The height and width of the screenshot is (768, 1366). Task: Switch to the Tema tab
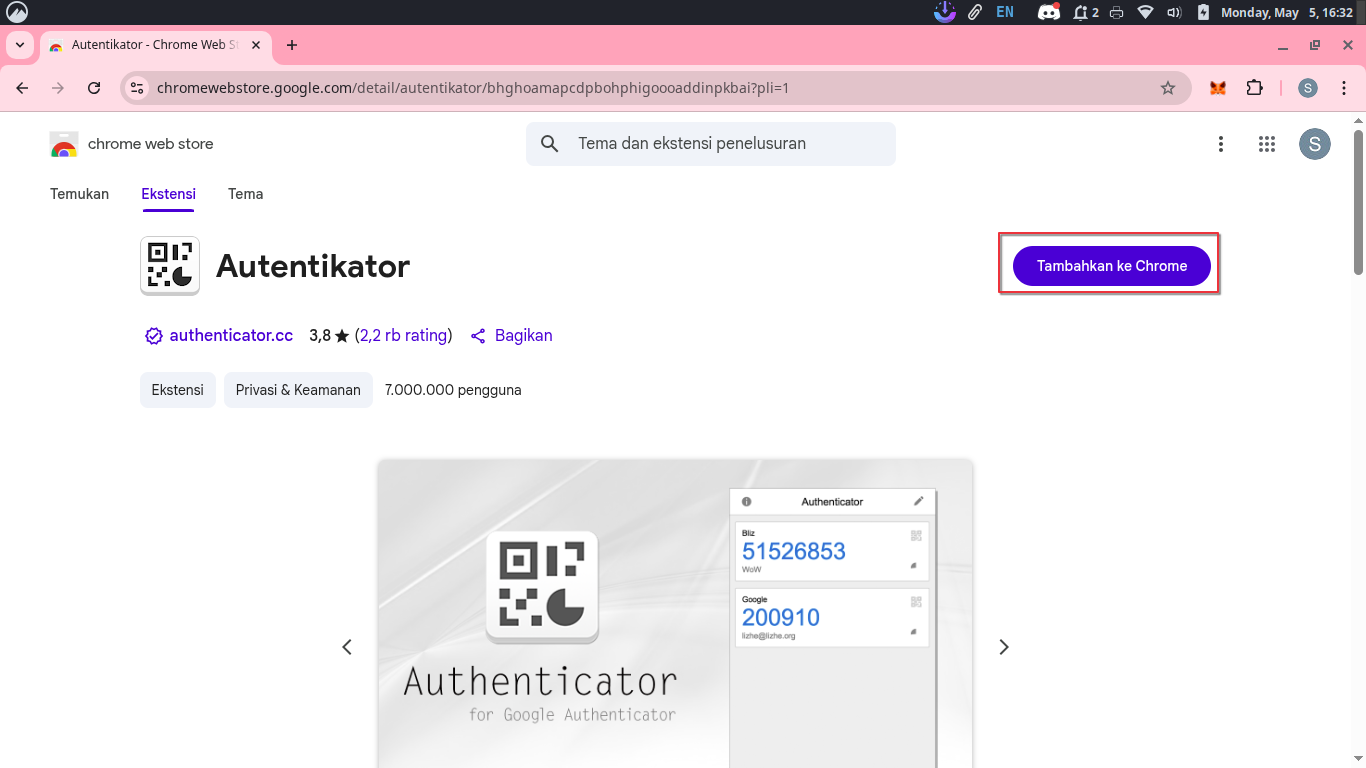(245, 194)
